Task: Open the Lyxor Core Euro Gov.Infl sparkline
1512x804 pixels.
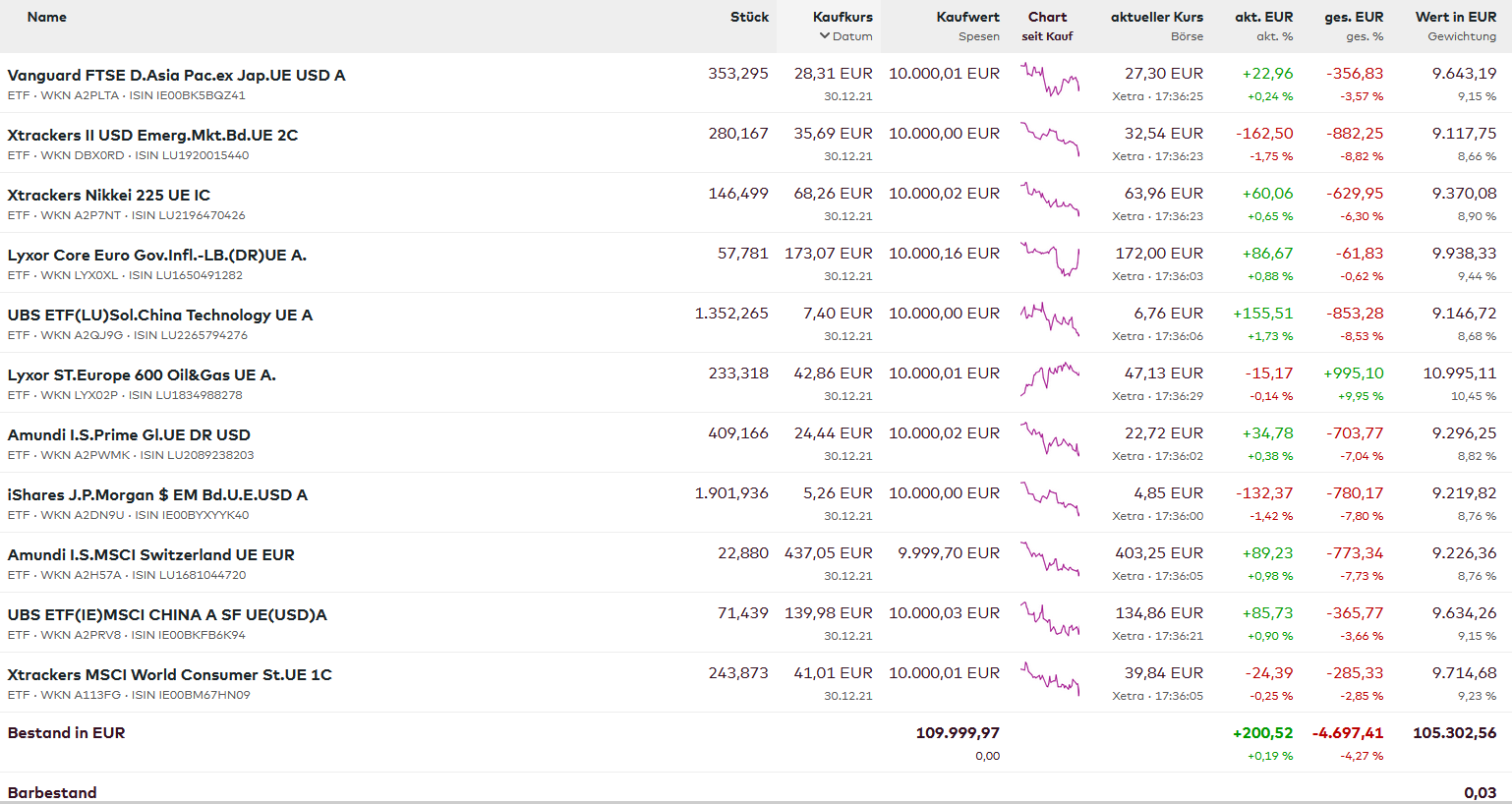Action: click(1049, 259)
